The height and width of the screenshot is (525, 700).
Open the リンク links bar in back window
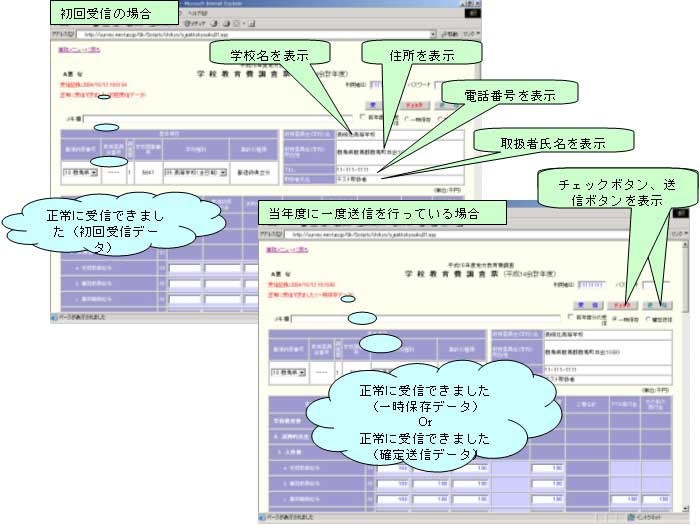coord(471,34)
